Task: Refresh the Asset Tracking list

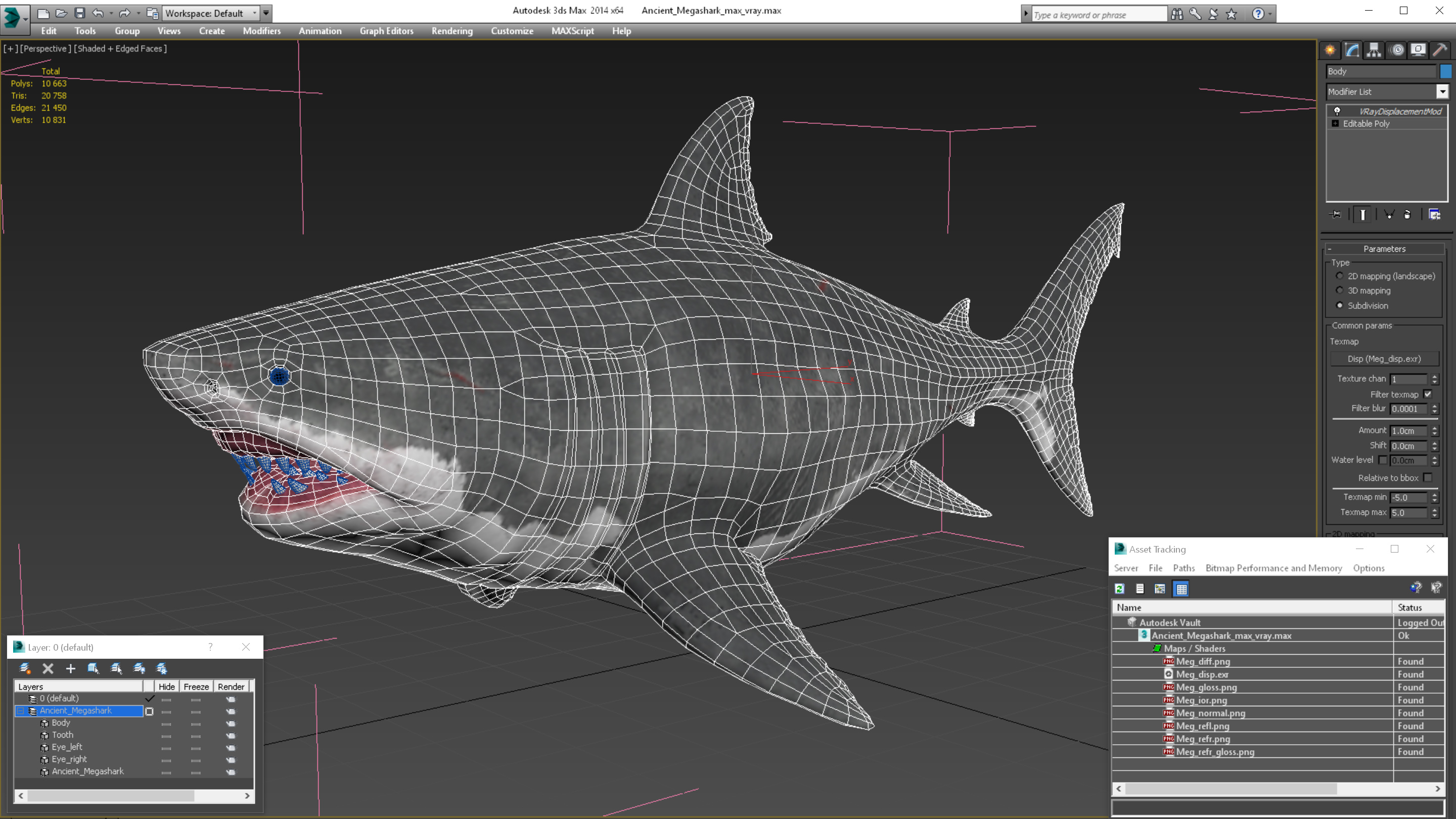Action: tap(1120, 589)
